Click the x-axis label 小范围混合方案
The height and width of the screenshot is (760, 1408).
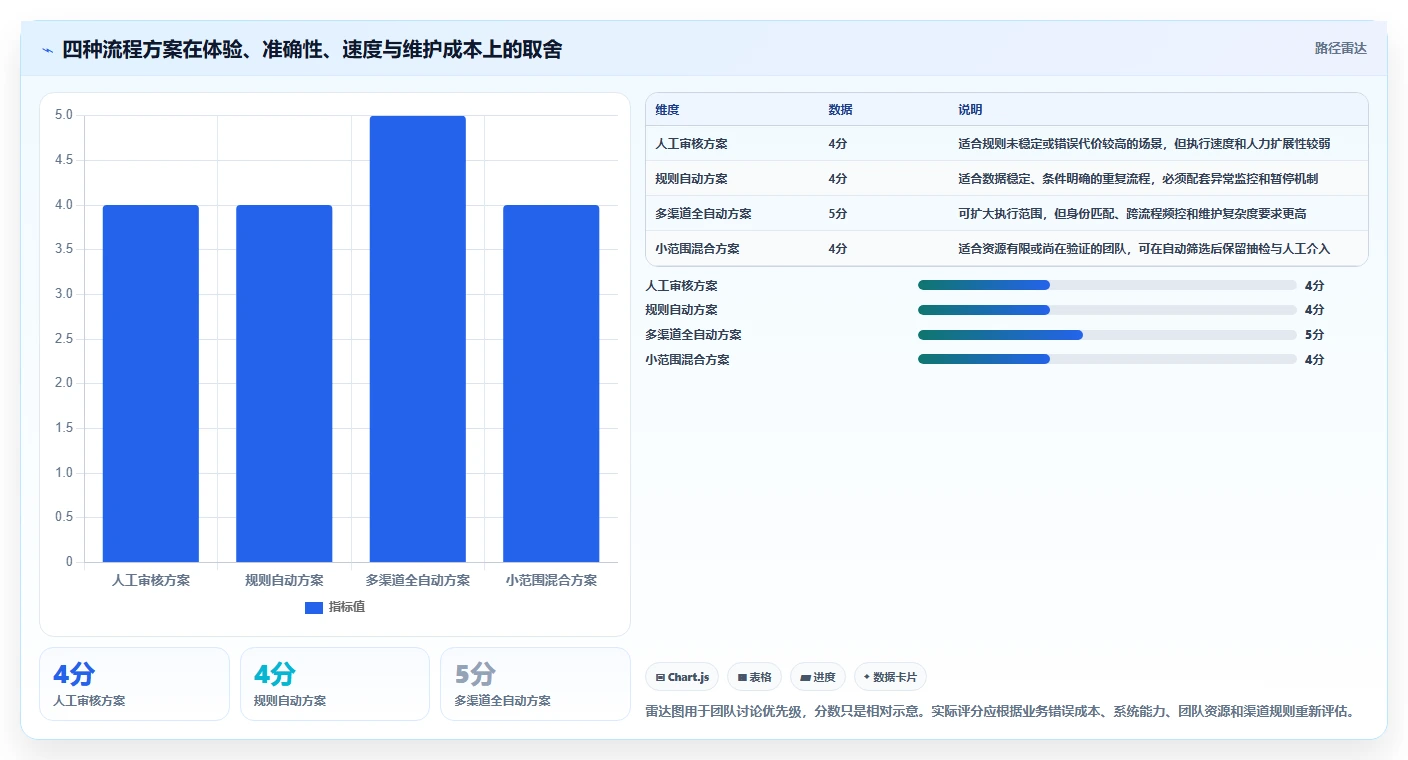pos(551,580)
